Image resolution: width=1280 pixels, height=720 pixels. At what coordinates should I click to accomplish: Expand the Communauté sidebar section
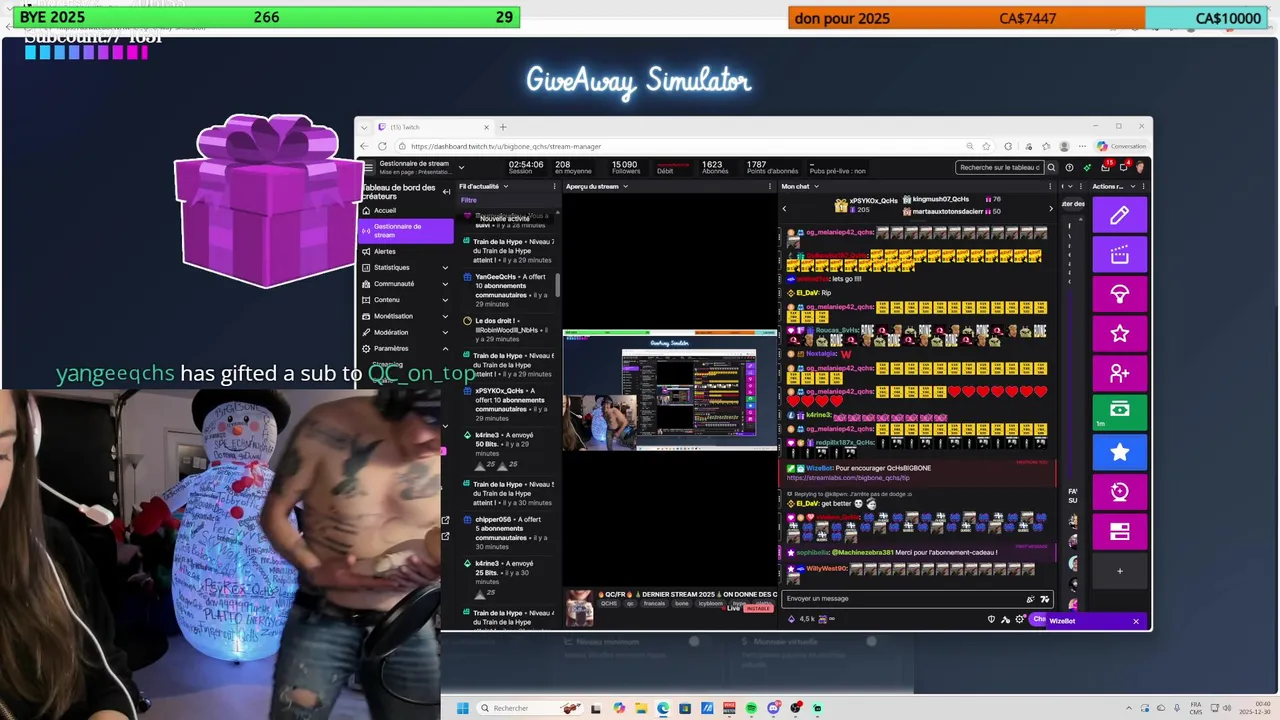point(445,284)
